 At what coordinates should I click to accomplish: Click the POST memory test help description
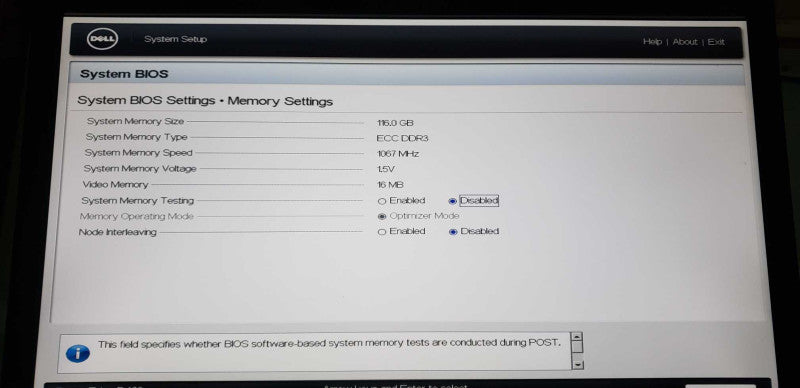329,344
